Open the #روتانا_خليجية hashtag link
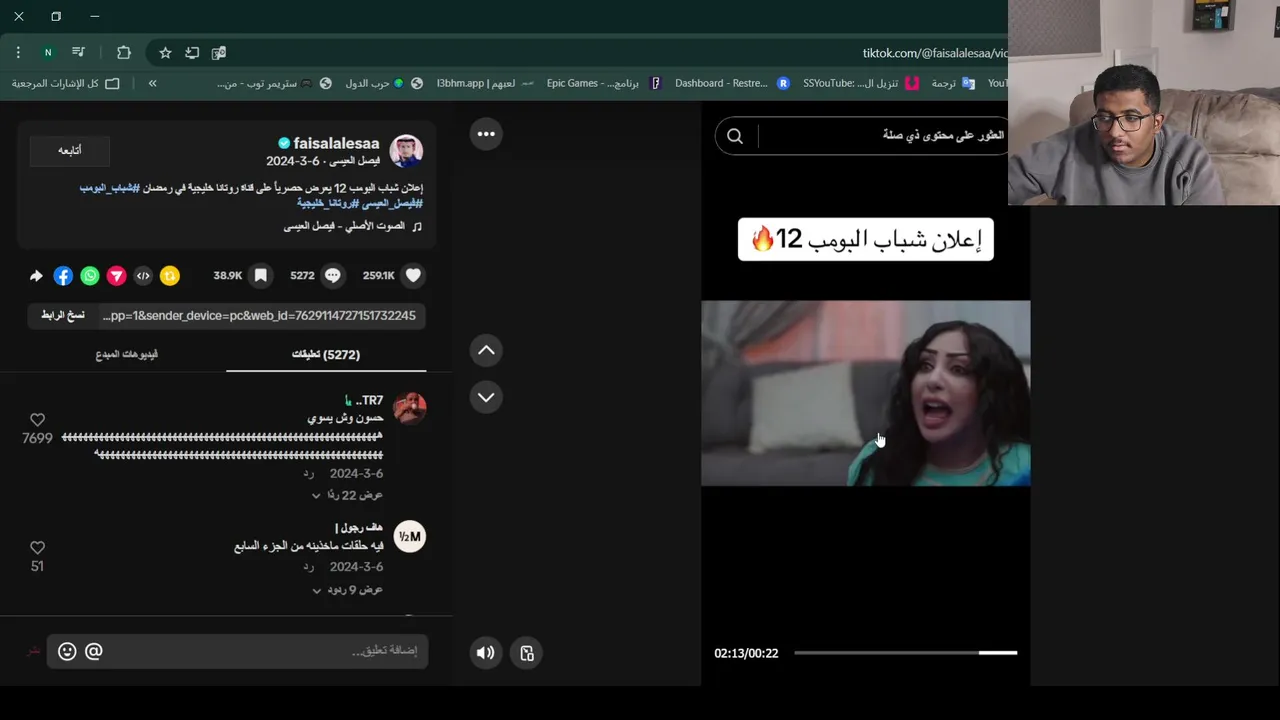This screenshot has height=720, width=1280. pos(327,203)
